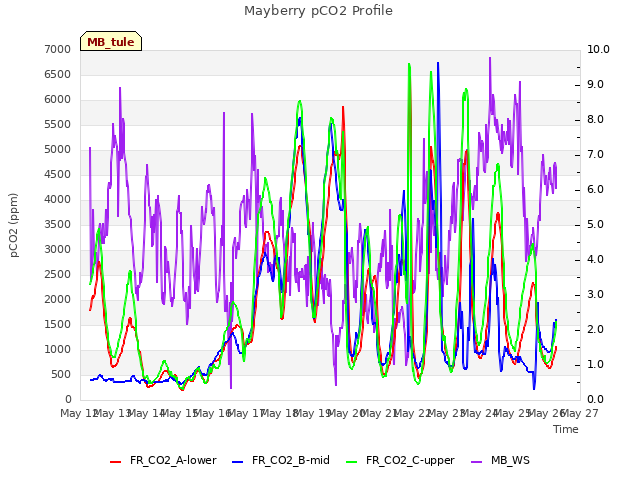Click the MB_tule annotation label
The height and width of the screenshot is (480, 640).
(x=111, y=41)
